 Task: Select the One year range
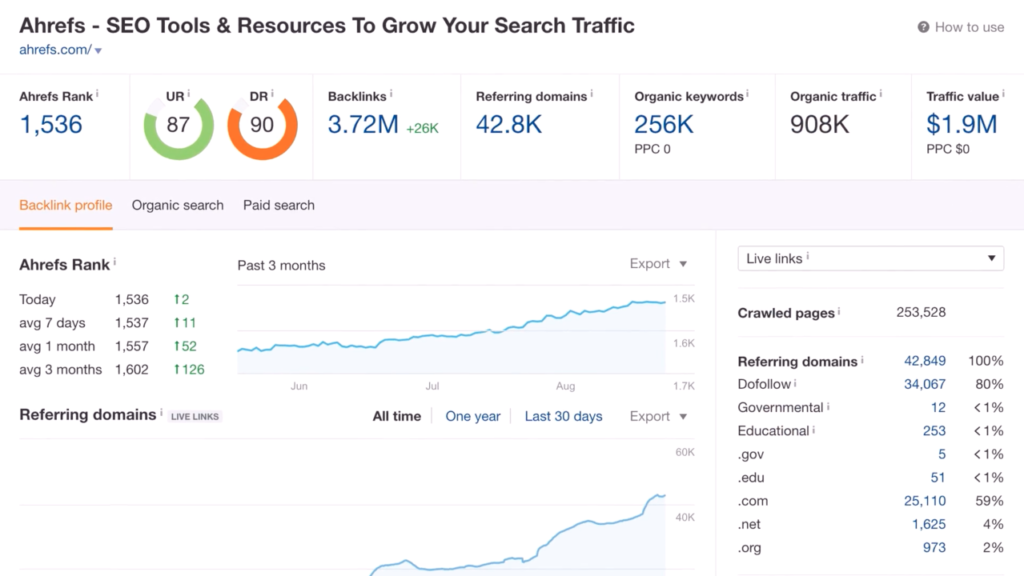click(x=473, y=417)
